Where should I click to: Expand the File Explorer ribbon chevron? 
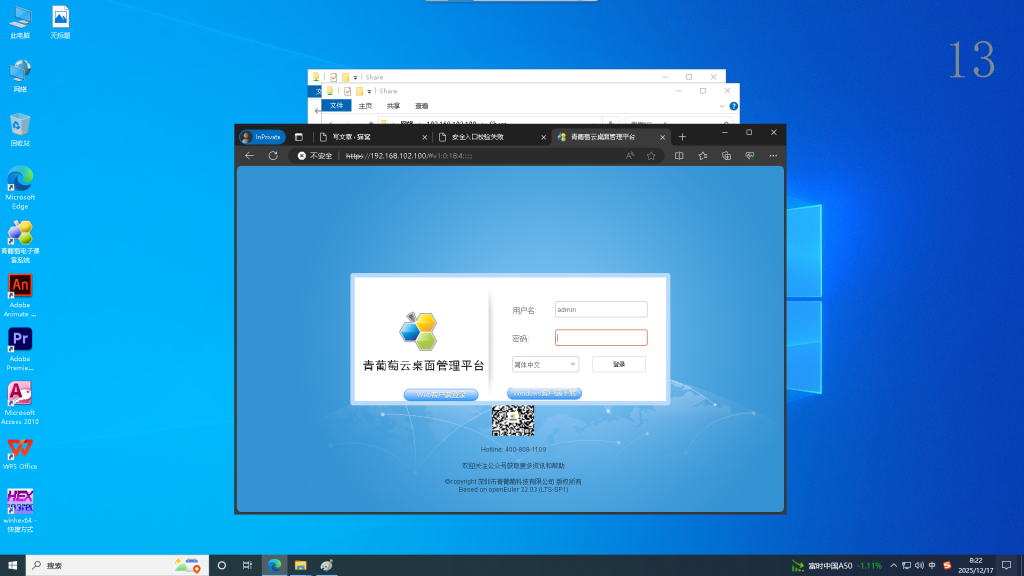pos(722,105)
